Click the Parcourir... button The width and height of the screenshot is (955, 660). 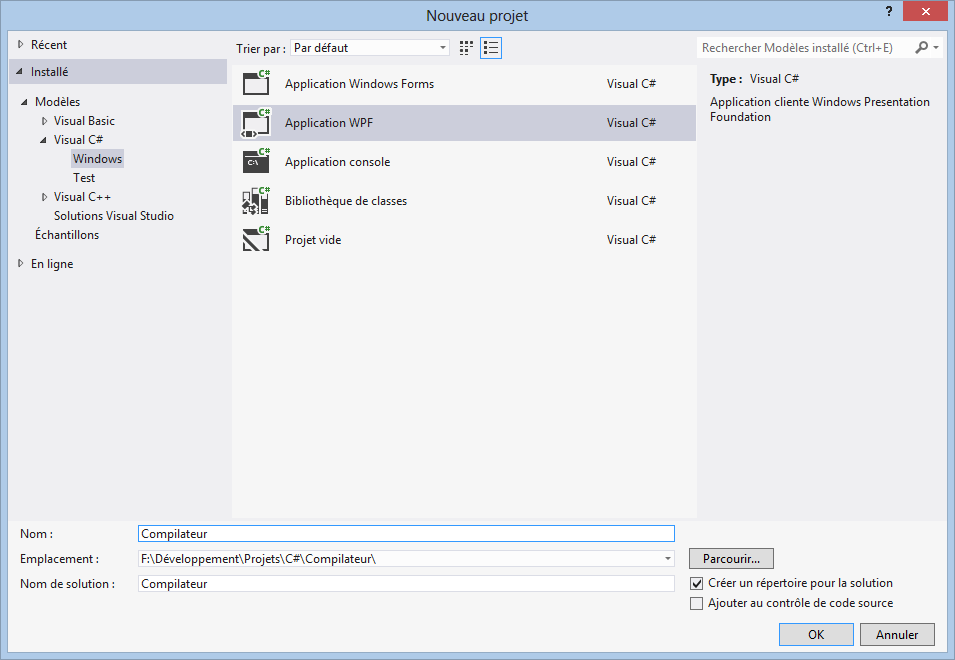pyautogui.click(x=731, y=558)
